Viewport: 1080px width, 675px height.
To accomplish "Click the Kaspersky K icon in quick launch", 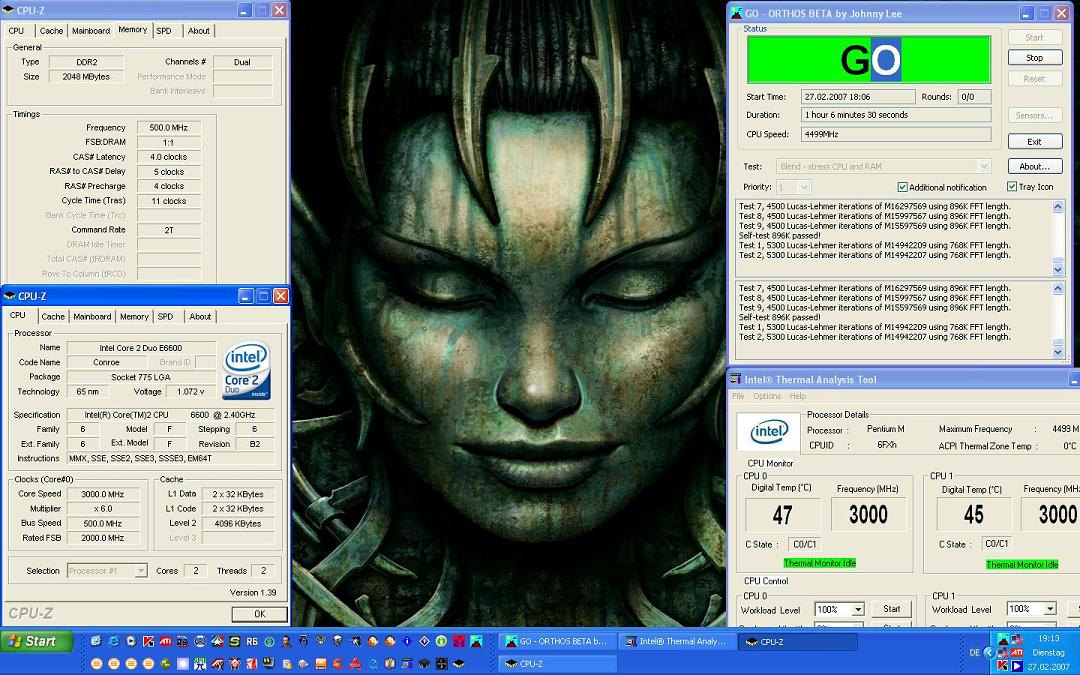I will [x=149, y=641].
